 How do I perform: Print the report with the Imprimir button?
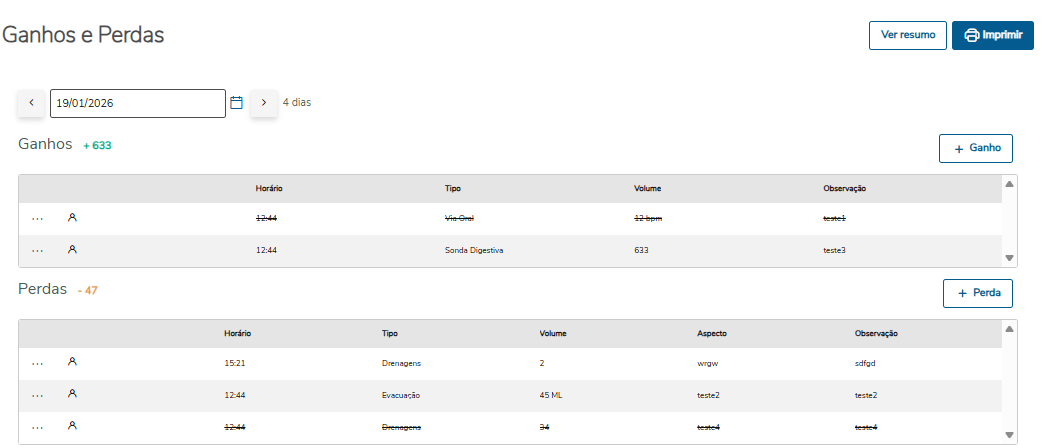point(993,35)
